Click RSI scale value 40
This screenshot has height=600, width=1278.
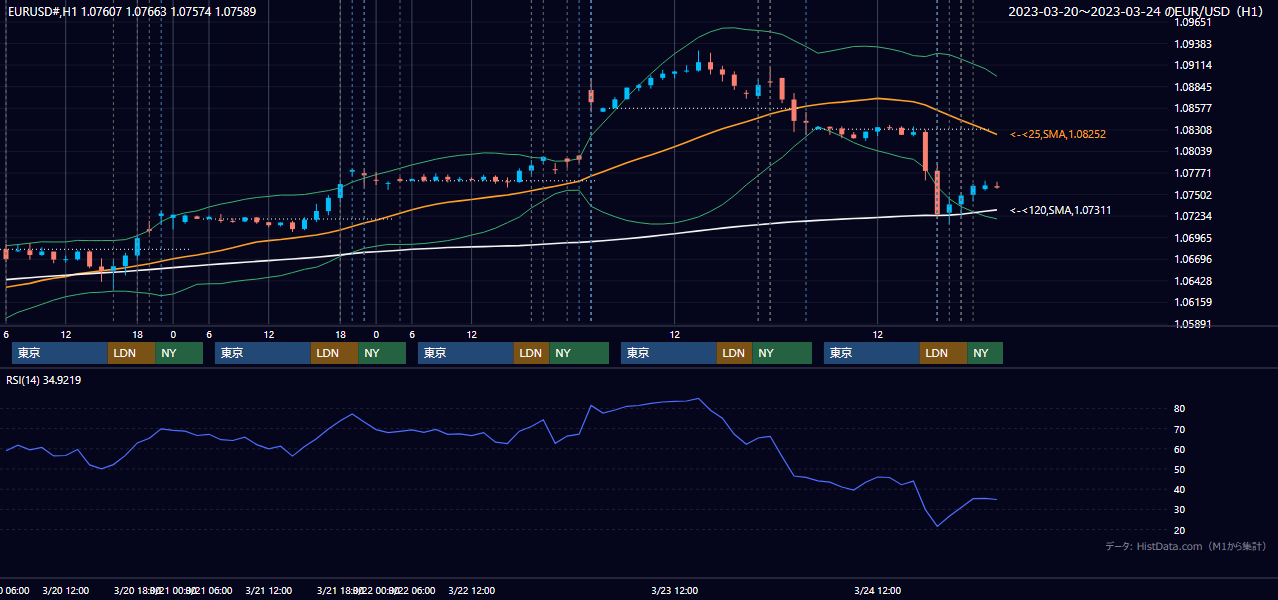(x=1180, y=490)
